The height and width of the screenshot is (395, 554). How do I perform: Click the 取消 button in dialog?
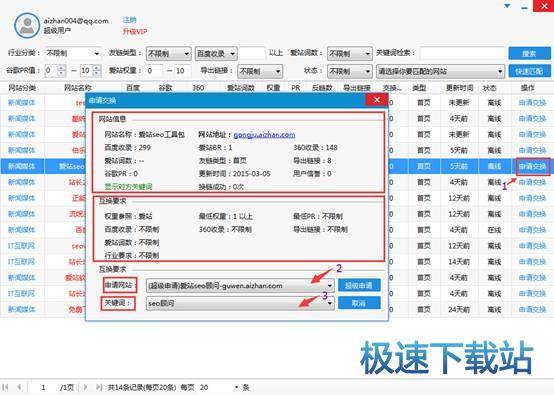pos(359,303)
